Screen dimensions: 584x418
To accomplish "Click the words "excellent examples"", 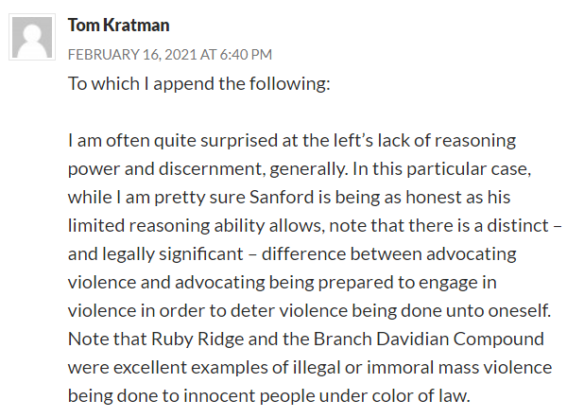I will pyautogui.click(x=190, y=367).
